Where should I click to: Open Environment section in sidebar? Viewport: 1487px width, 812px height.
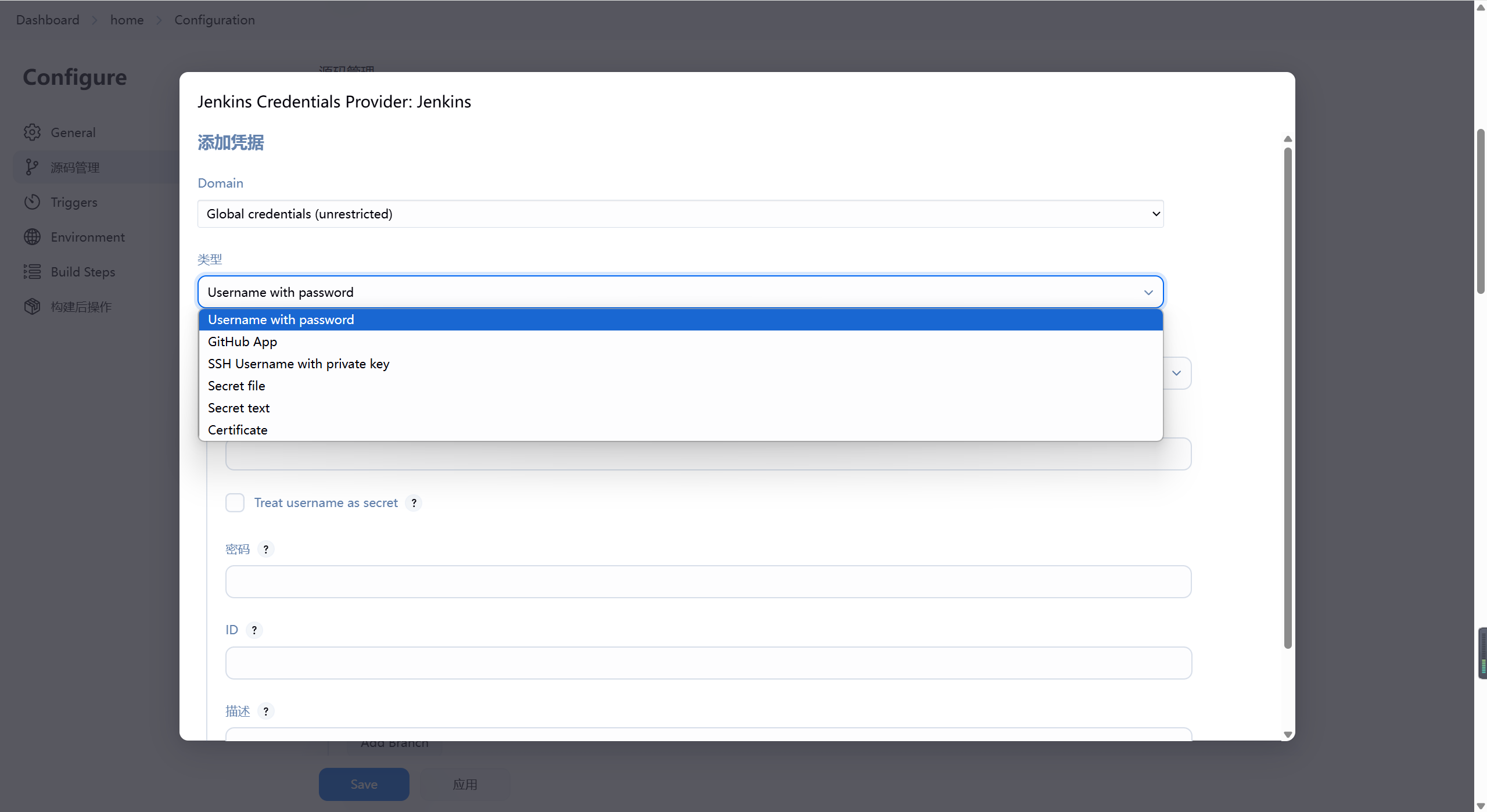point(96,237)
